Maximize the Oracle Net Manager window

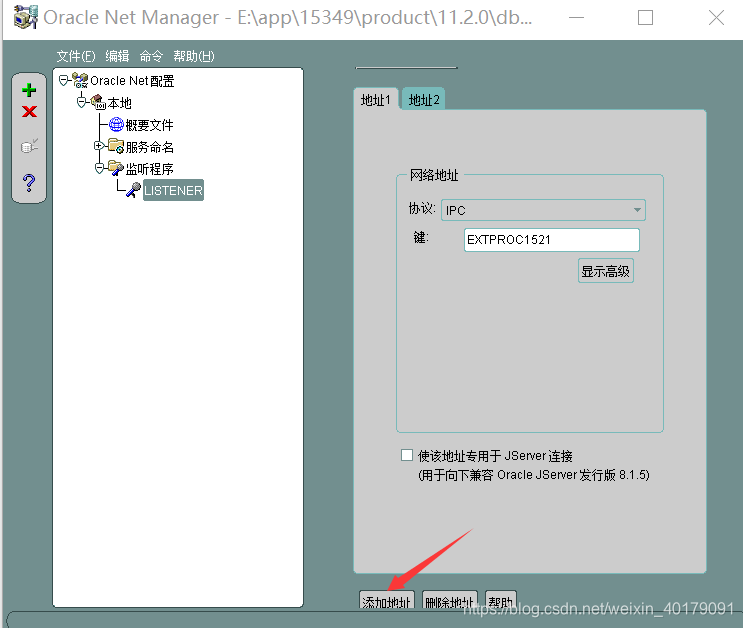click(645, 18)
